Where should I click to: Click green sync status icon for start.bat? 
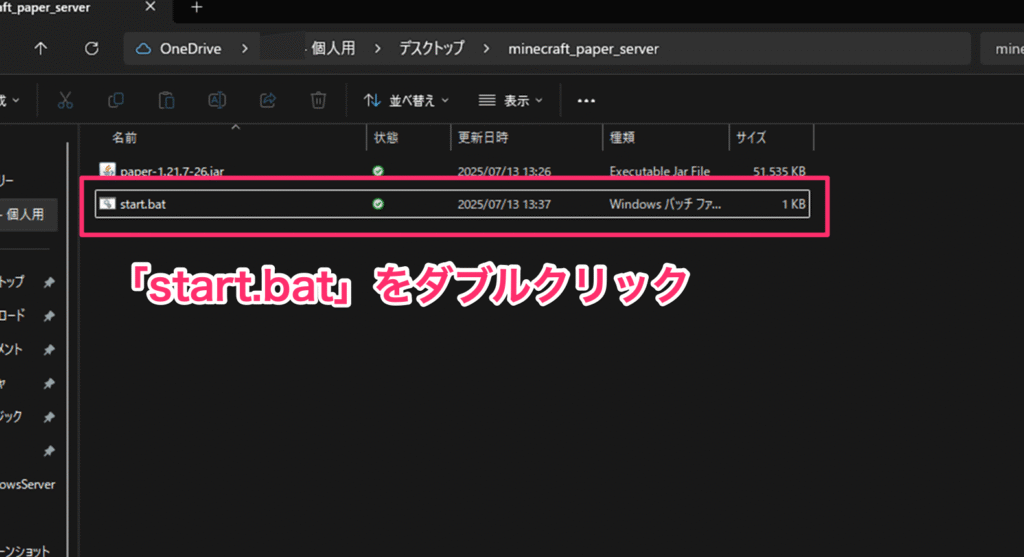pos(377,204)
